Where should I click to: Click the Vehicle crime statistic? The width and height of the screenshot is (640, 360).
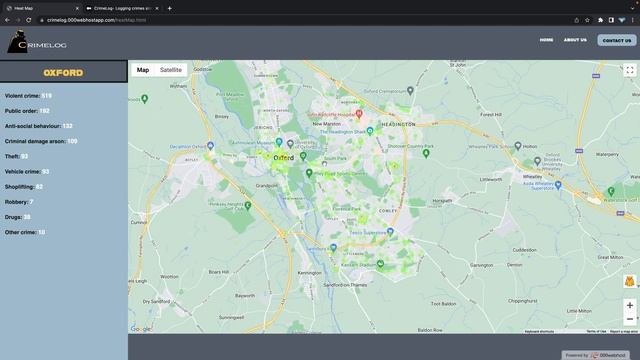click(x=27, y=172)
